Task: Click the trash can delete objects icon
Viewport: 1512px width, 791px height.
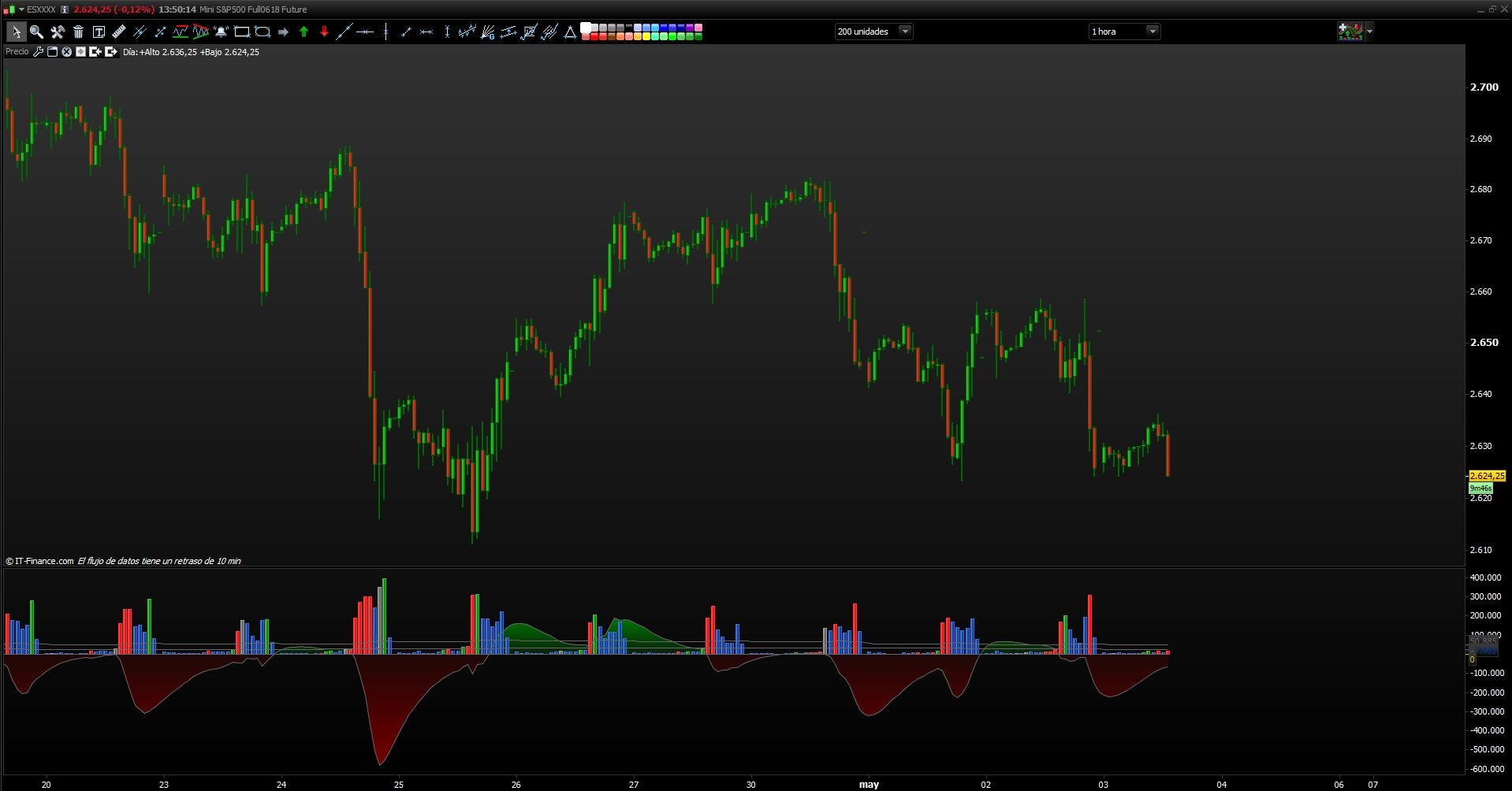Action: [x=78, y=32]
